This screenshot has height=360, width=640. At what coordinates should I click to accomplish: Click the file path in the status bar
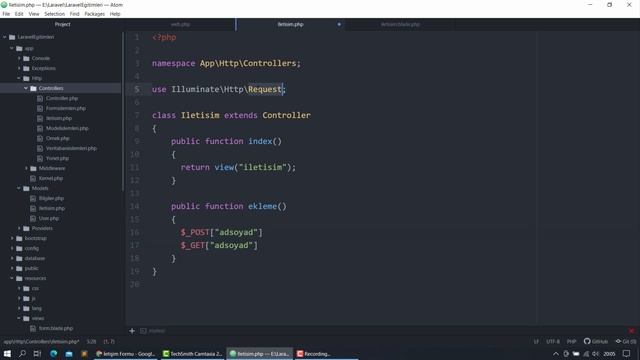pyautogui.click(x=41, y=342)
